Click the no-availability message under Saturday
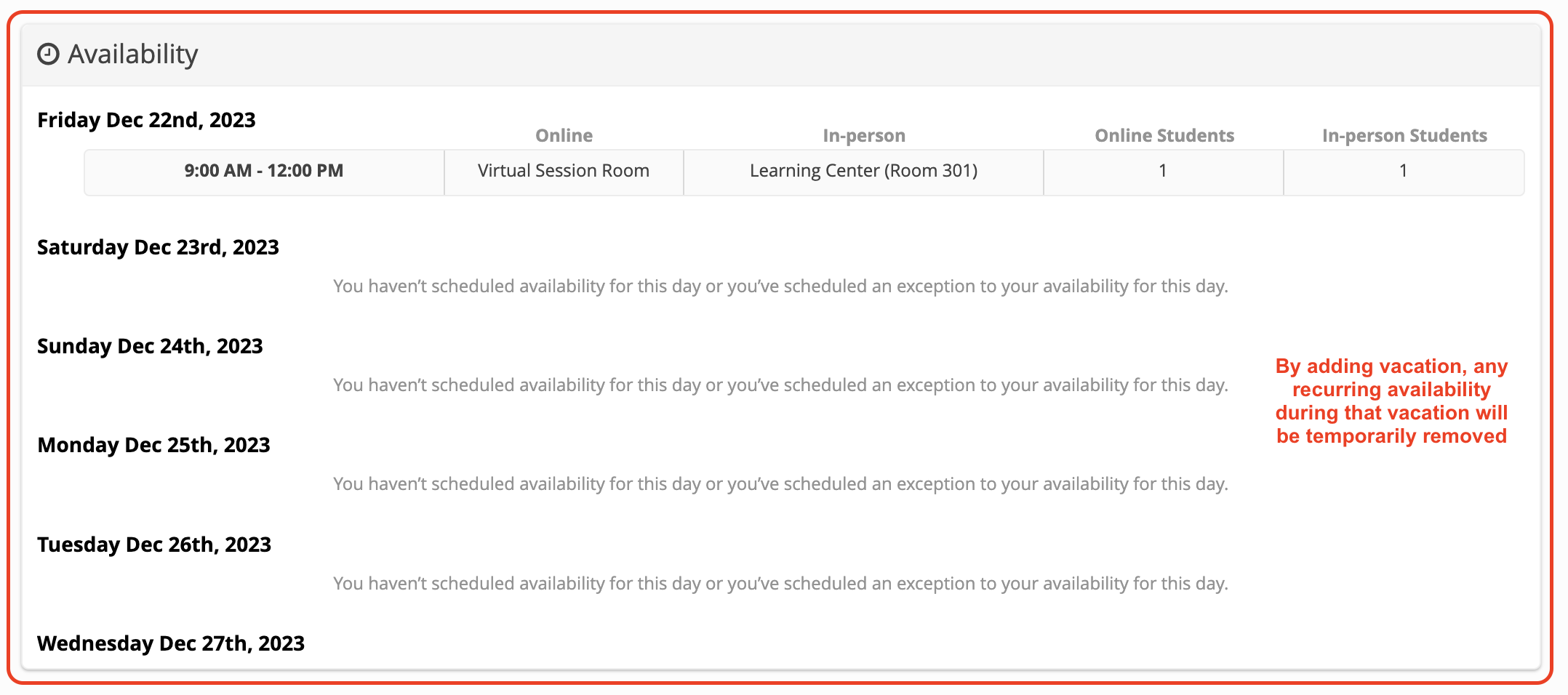This screenshot has width=1568, height=695. tap(780, 286)
